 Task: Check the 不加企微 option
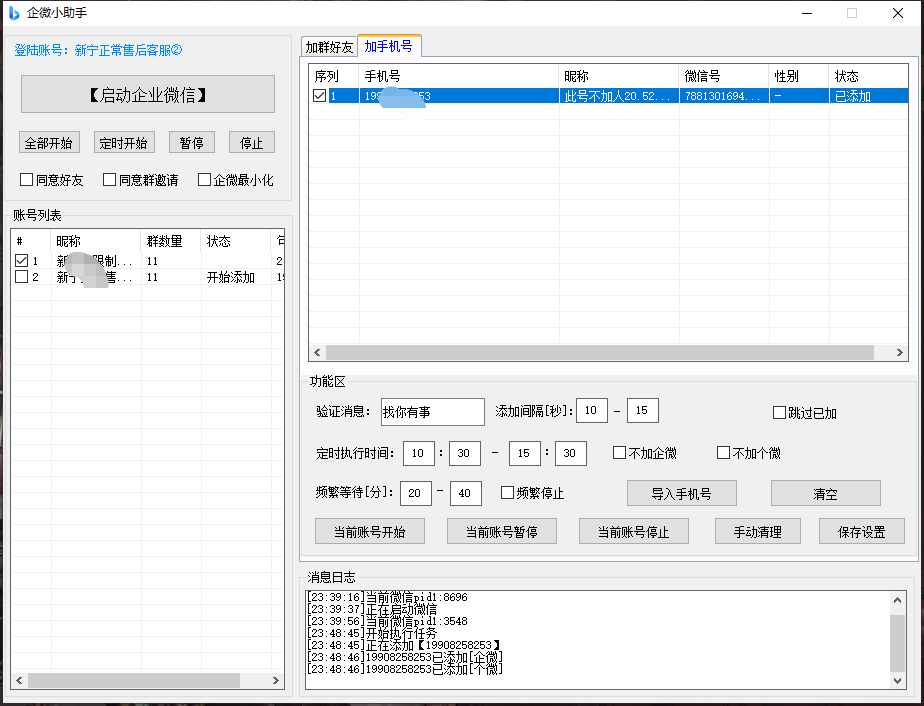click(x=617, y=453)
